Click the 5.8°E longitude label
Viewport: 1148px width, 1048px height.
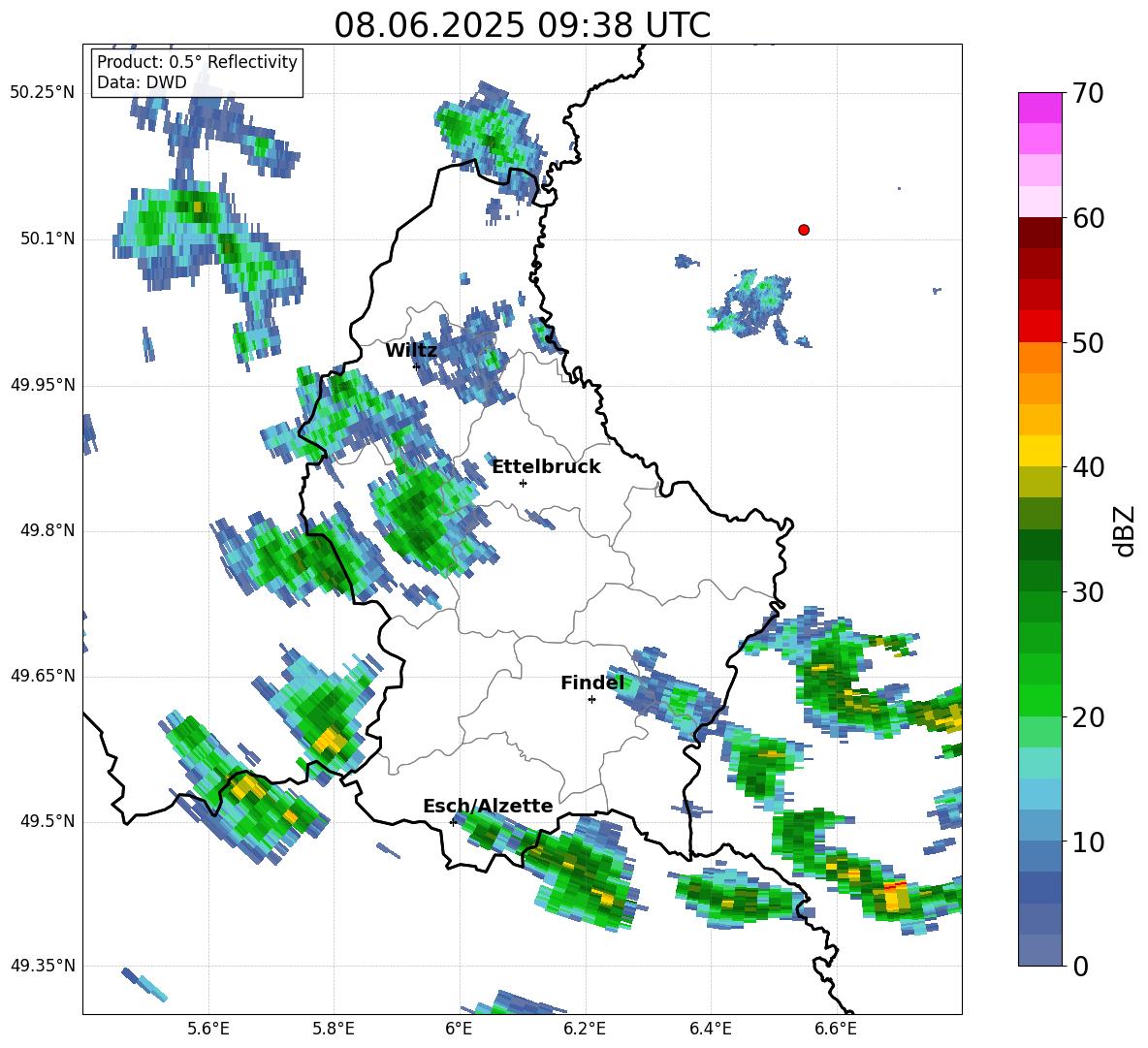(x=334, y=1030)
